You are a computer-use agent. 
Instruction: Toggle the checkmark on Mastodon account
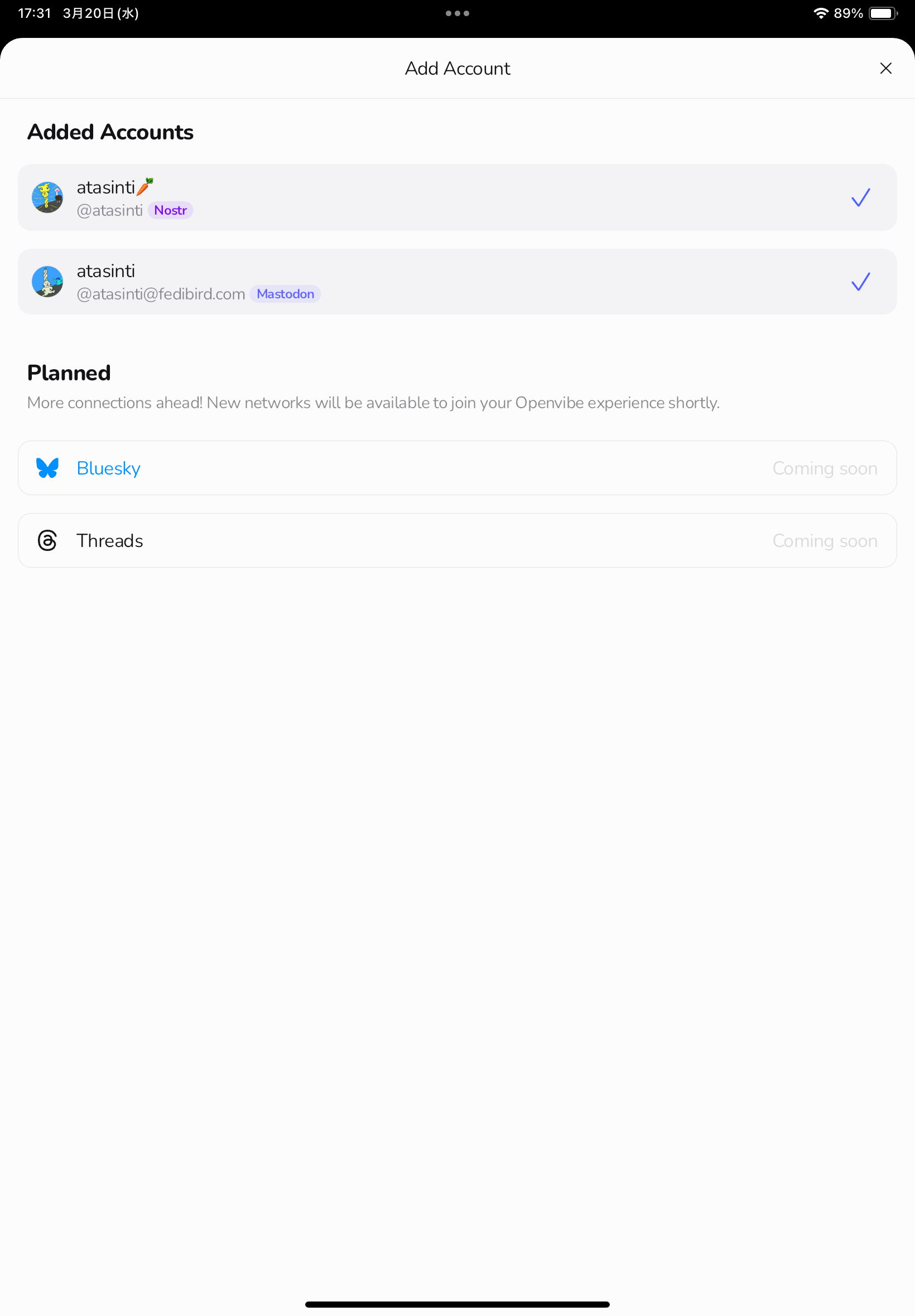[x=860, y=281]
